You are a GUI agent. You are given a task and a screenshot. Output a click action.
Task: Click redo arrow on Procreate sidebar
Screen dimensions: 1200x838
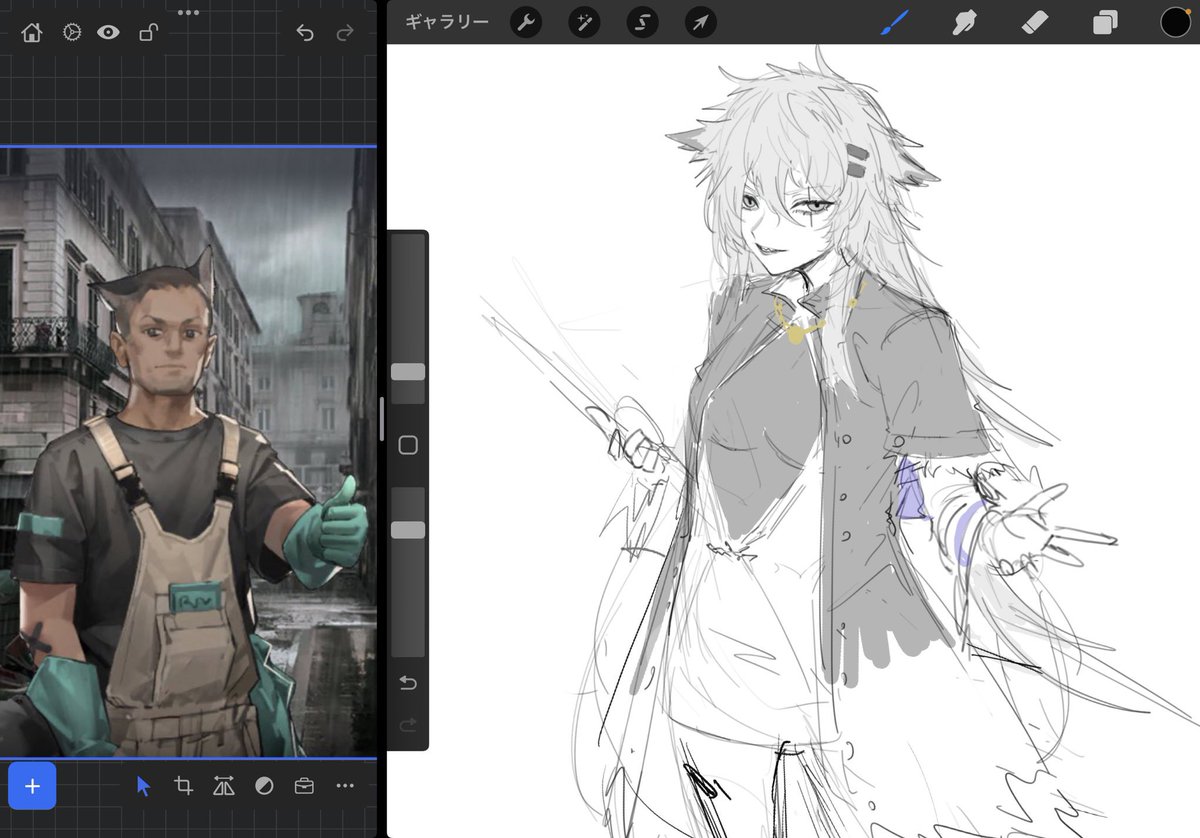(408, 725)
